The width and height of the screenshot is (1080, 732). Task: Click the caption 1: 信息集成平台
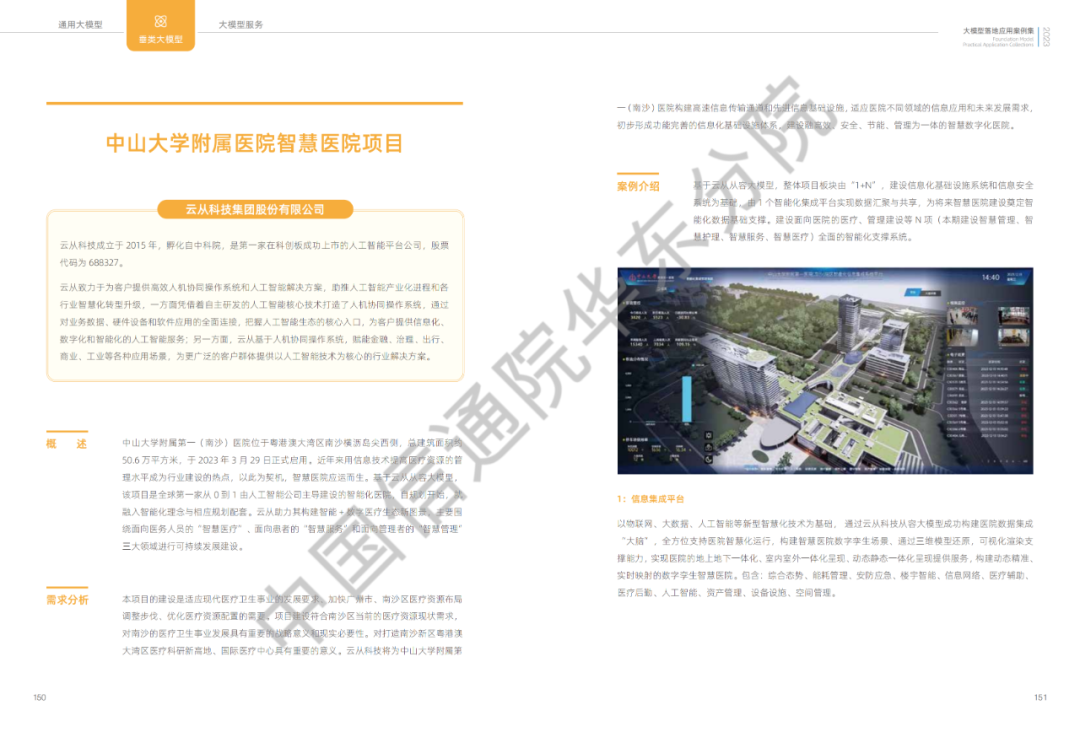pyautogui.click(x=650, y=499)
